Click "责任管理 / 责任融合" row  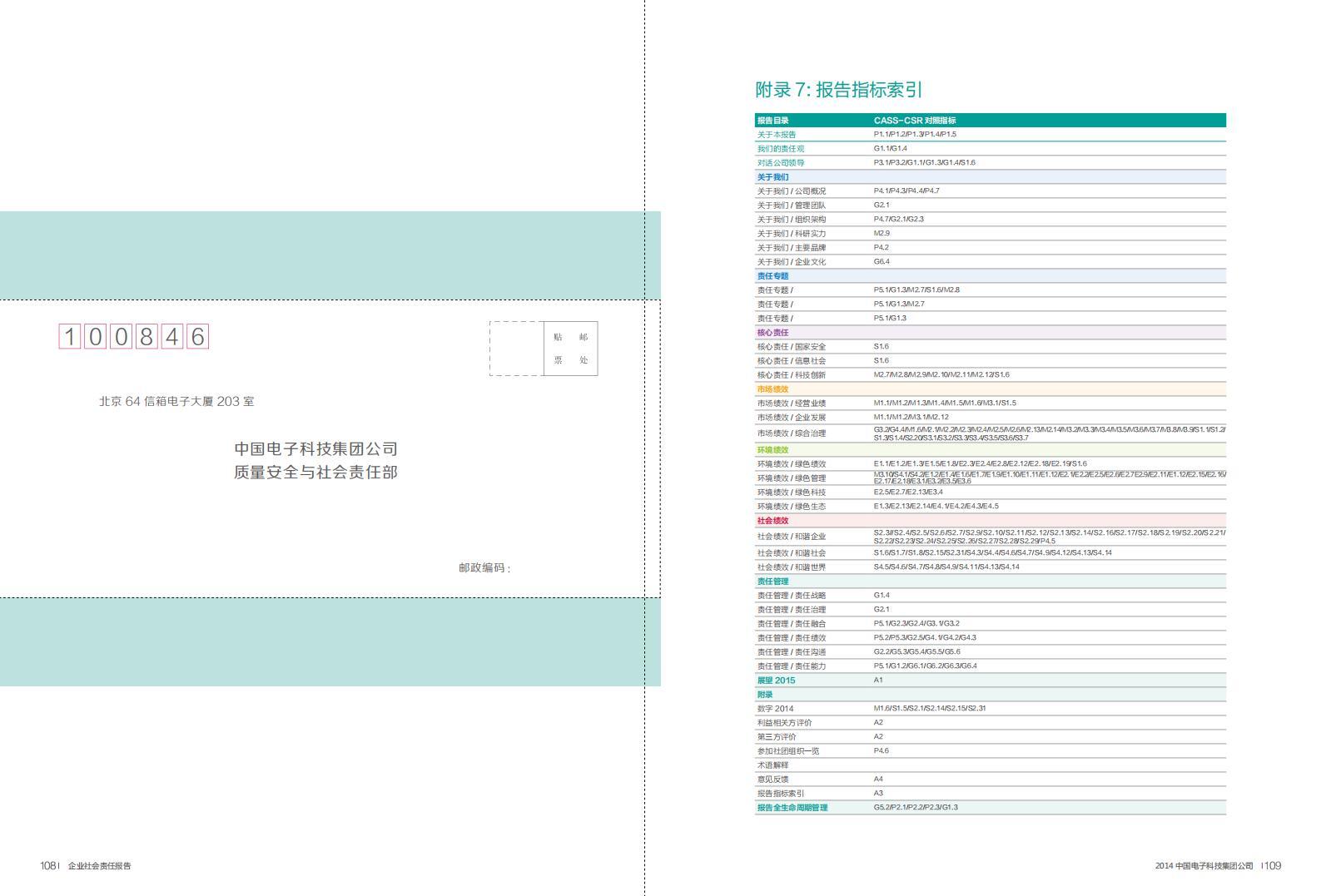tap(991, 624)
